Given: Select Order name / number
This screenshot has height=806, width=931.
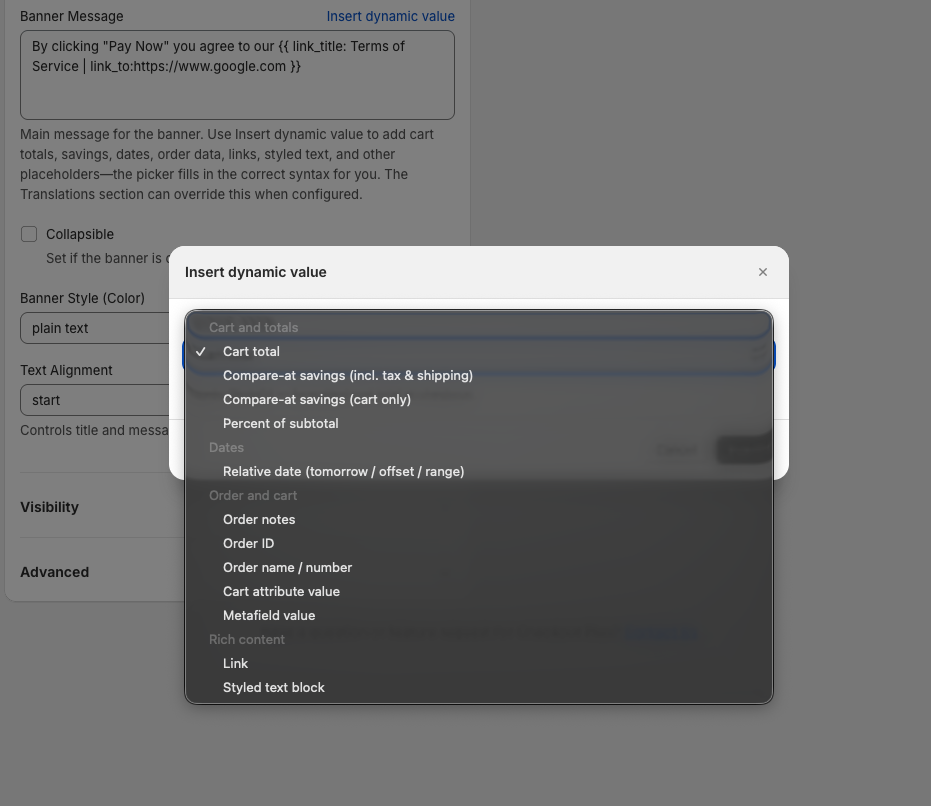Looking at the screenshot, I should (x=479, y=568).
